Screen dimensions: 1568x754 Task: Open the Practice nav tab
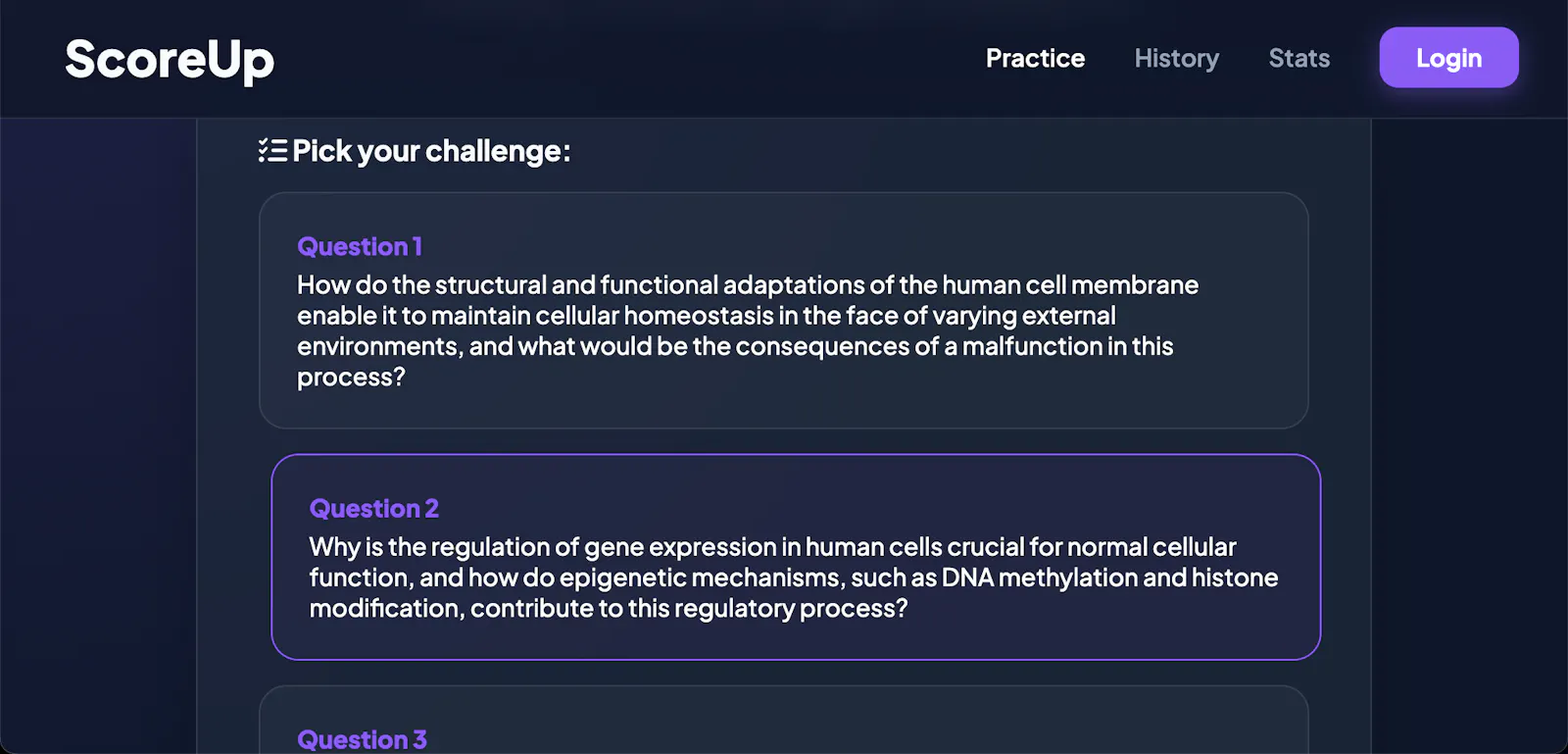click(x=1035, y=58)
